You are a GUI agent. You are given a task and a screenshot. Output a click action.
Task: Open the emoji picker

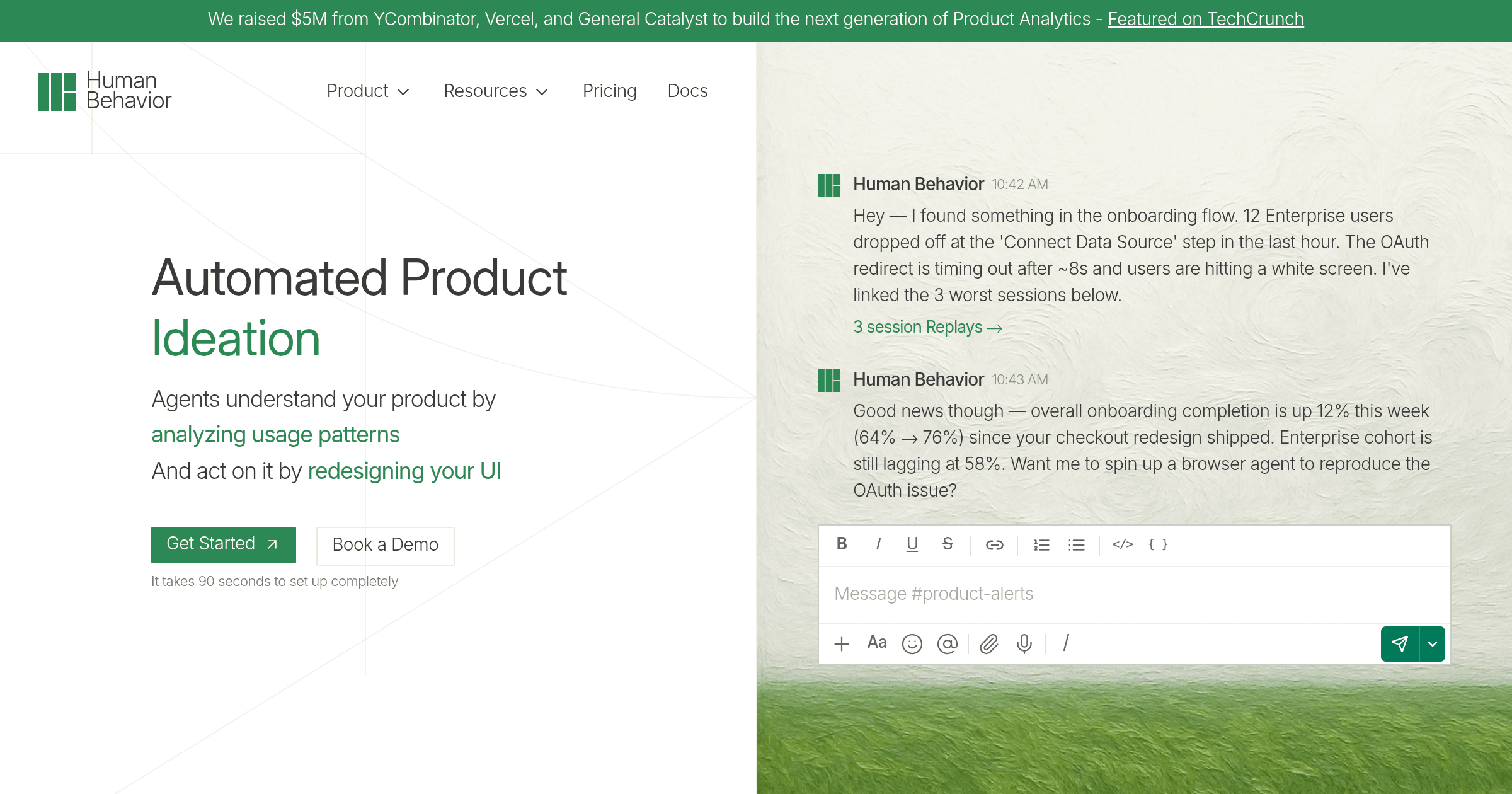coord(912,644)
